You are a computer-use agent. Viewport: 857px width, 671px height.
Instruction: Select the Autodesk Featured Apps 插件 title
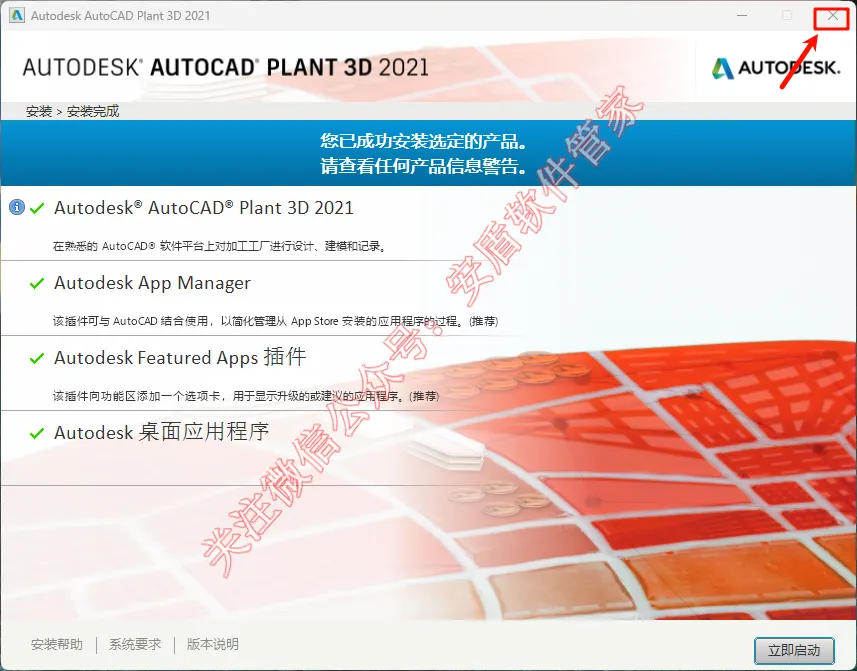point(180,357)
